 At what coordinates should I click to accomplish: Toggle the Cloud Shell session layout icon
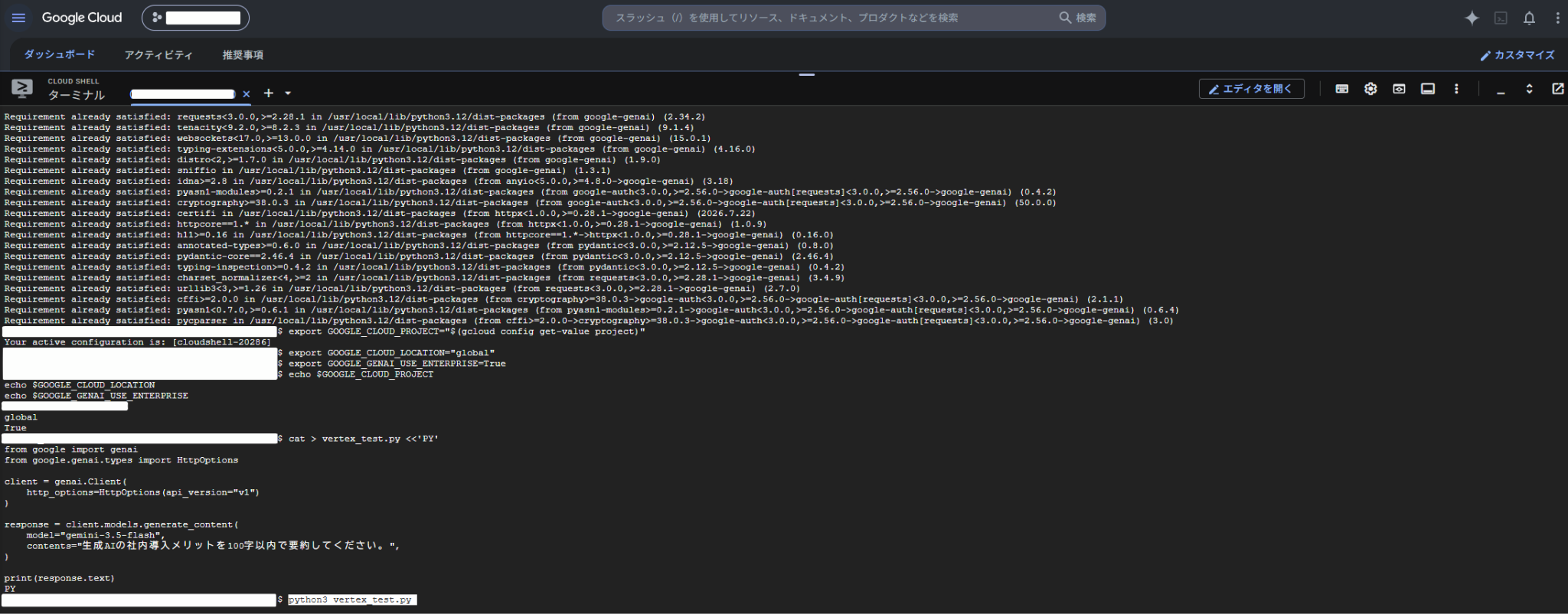click(1428, 89)
